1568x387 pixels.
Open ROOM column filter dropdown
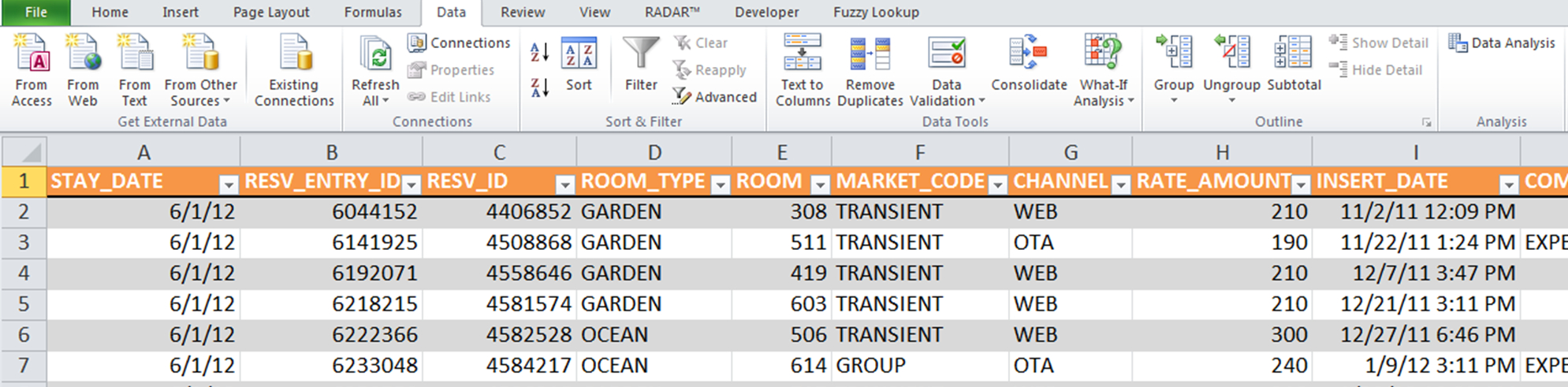pyautogui.click(x=820, y=184)
